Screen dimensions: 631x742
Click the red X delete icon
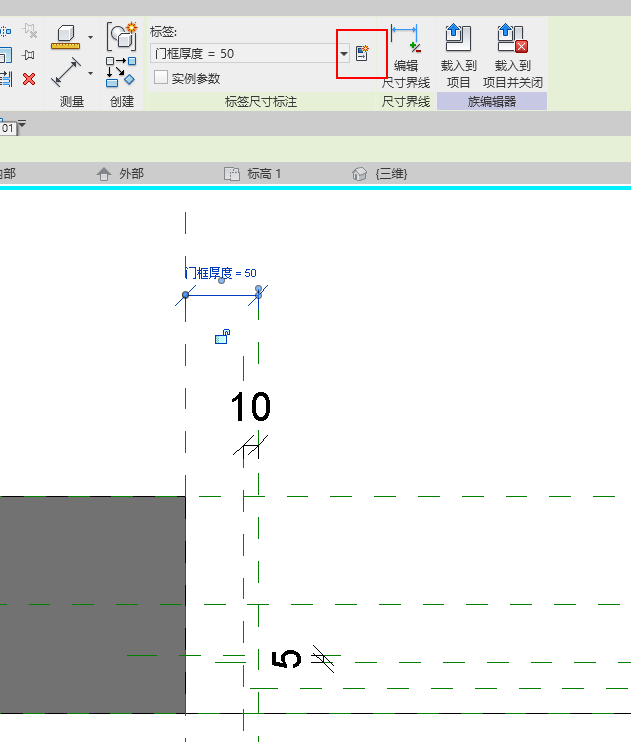29,79
